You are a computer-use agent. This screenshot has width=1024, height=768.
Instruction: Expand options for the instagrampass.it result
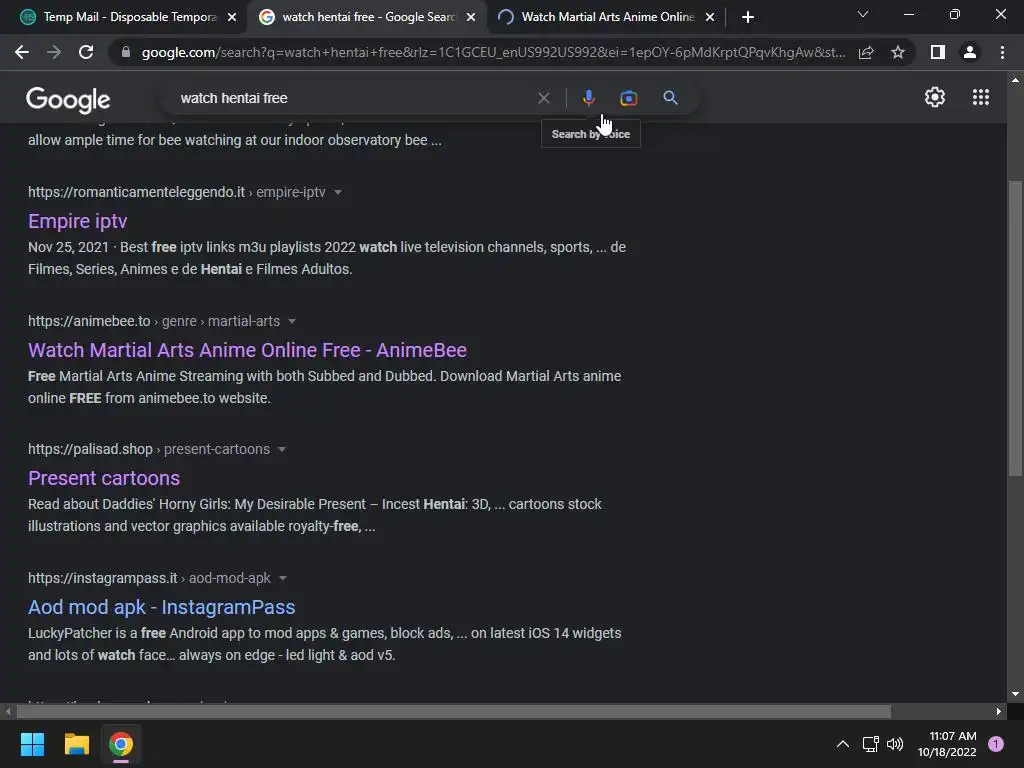click(x=283, y=579)
